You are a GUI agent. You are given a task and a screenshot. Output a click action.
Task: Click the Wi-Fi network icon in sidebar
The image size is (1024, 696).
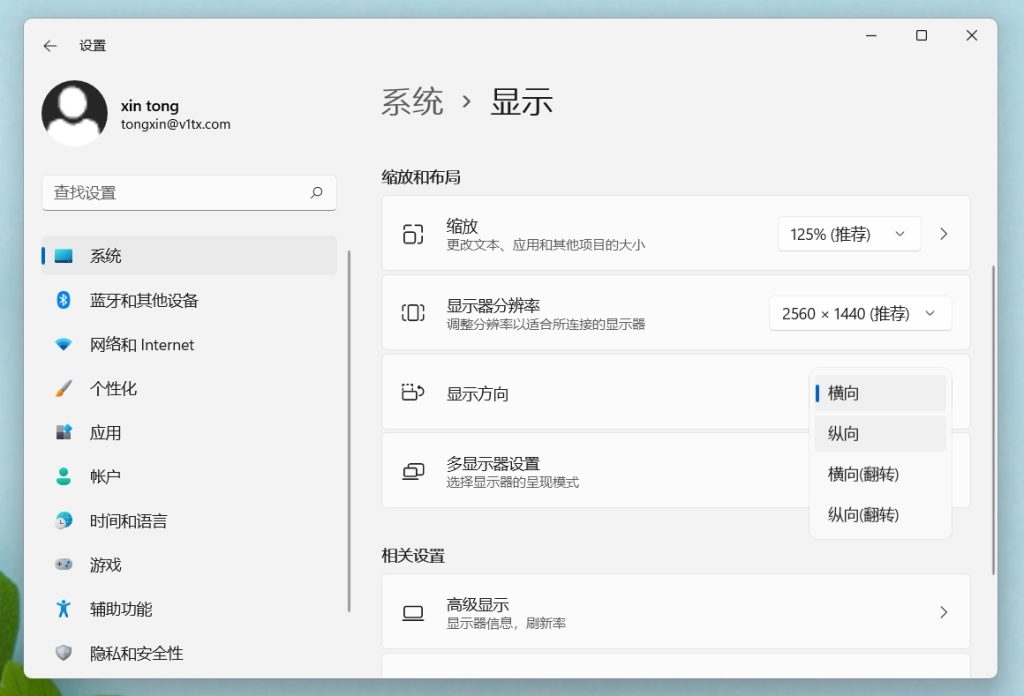coord(63,344)
